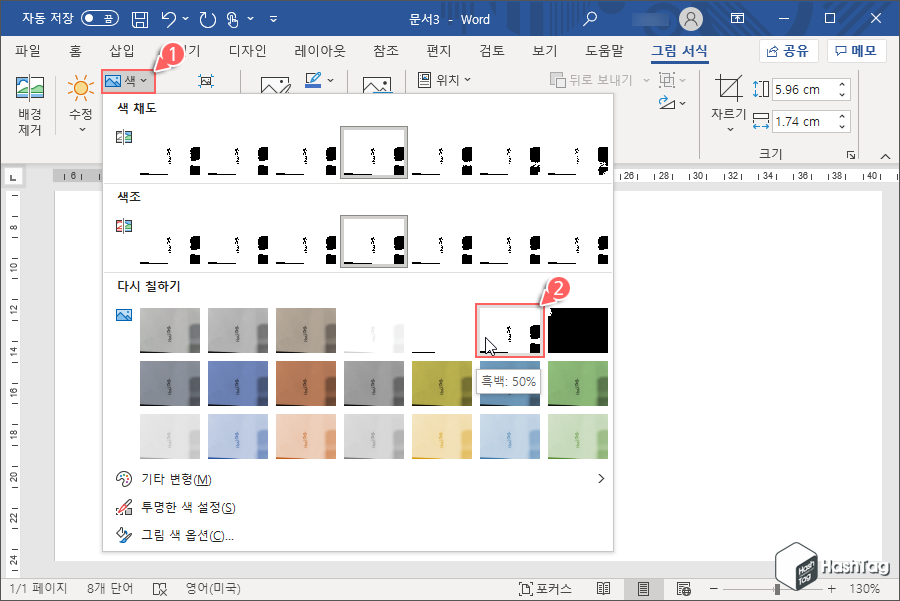Choose the gold dark recolor swatch

coord(442,383)
